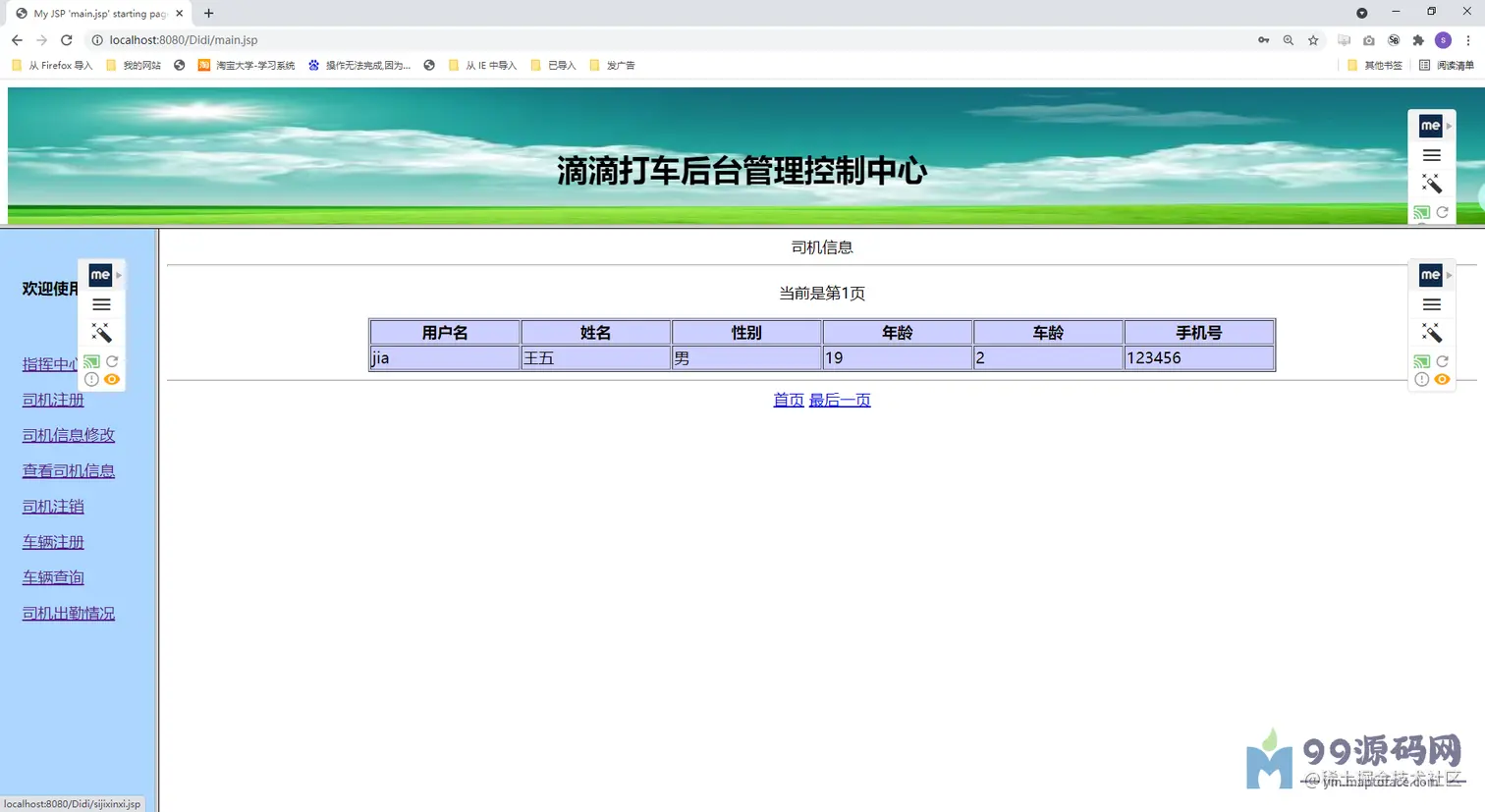Click the refresh icon in the right content widget
Screen dimensions: 1485x812
[x=1443, y=361]
